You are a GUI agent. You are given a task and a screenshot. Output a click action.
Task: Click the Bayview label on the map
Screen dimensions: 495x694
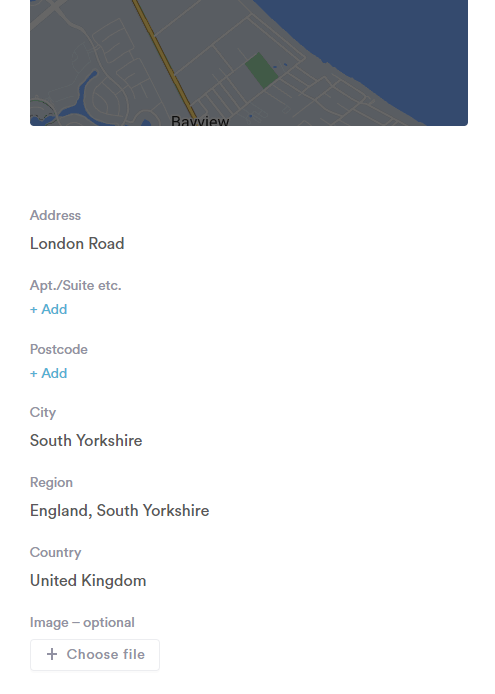[x=200, y=120]
